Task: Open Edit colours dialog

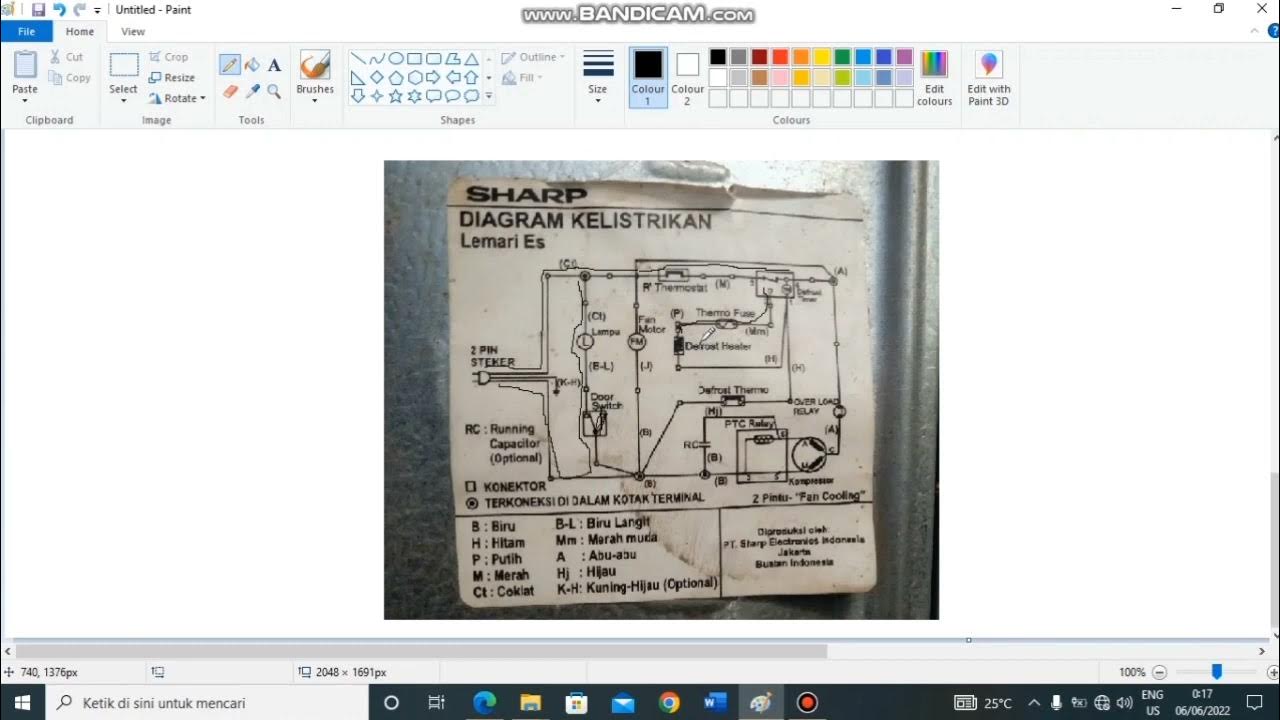Action: coord(934,77)
